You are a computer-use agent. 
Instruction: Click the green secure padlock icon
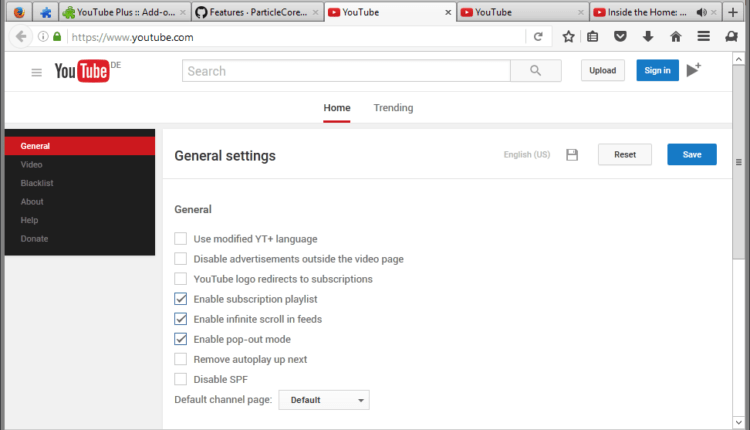pyautogui.click(x=57, y=36)
